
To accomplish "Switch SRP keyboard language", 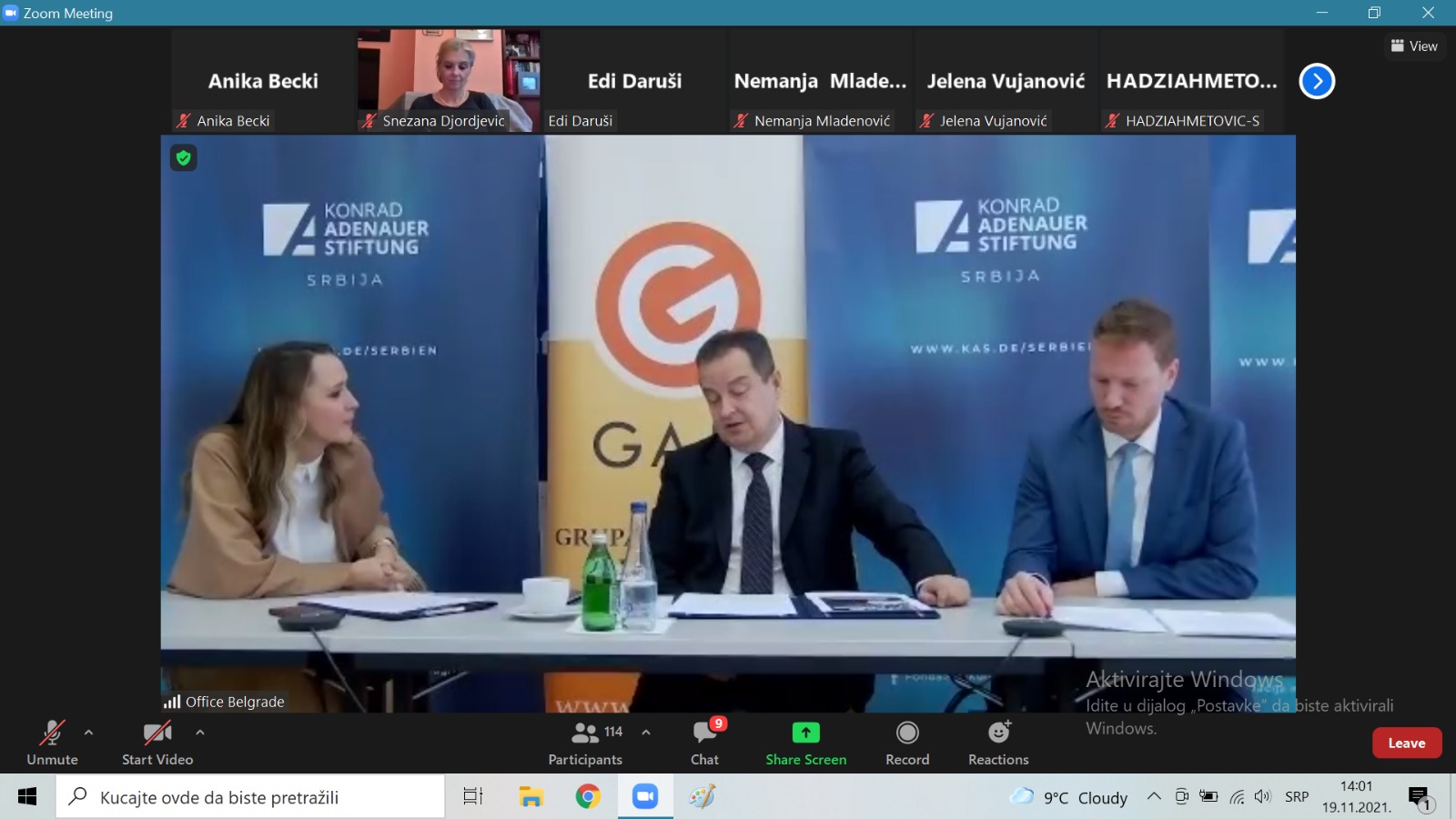I will click(x=1297, y=796).
